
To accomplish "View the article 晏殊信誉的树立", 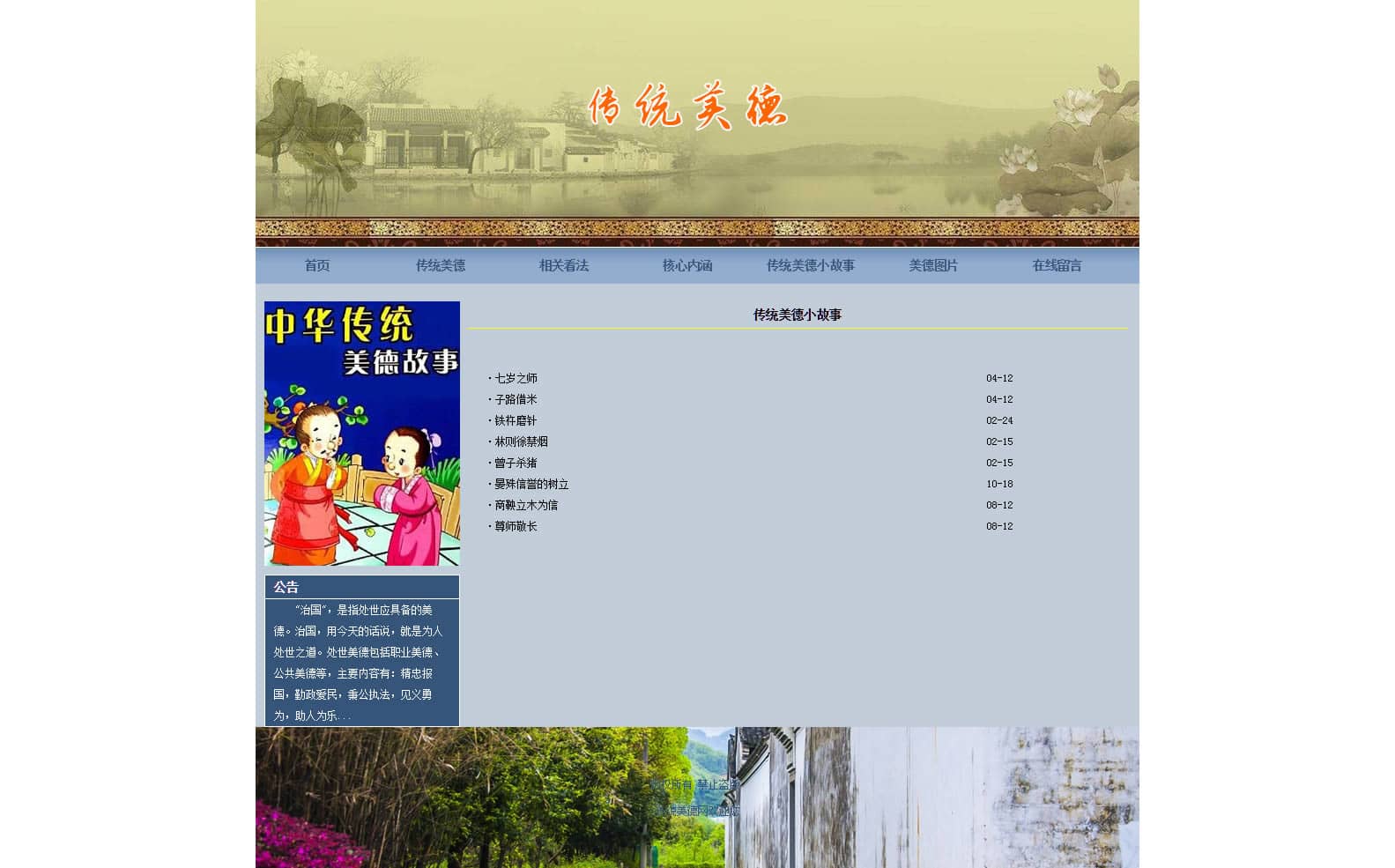I will [531, 484].
